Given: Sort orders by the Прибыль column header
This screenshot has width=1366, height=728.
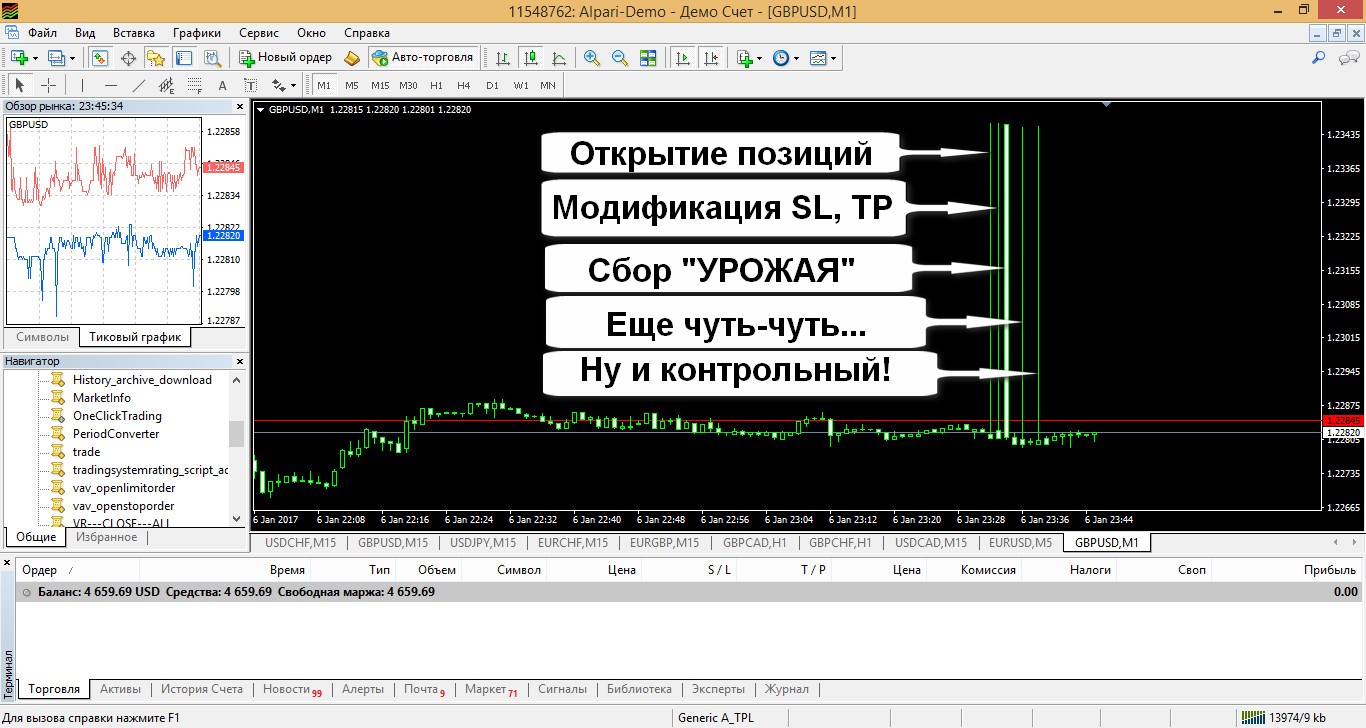Looking at the screenshot, I should (1330, 570).
